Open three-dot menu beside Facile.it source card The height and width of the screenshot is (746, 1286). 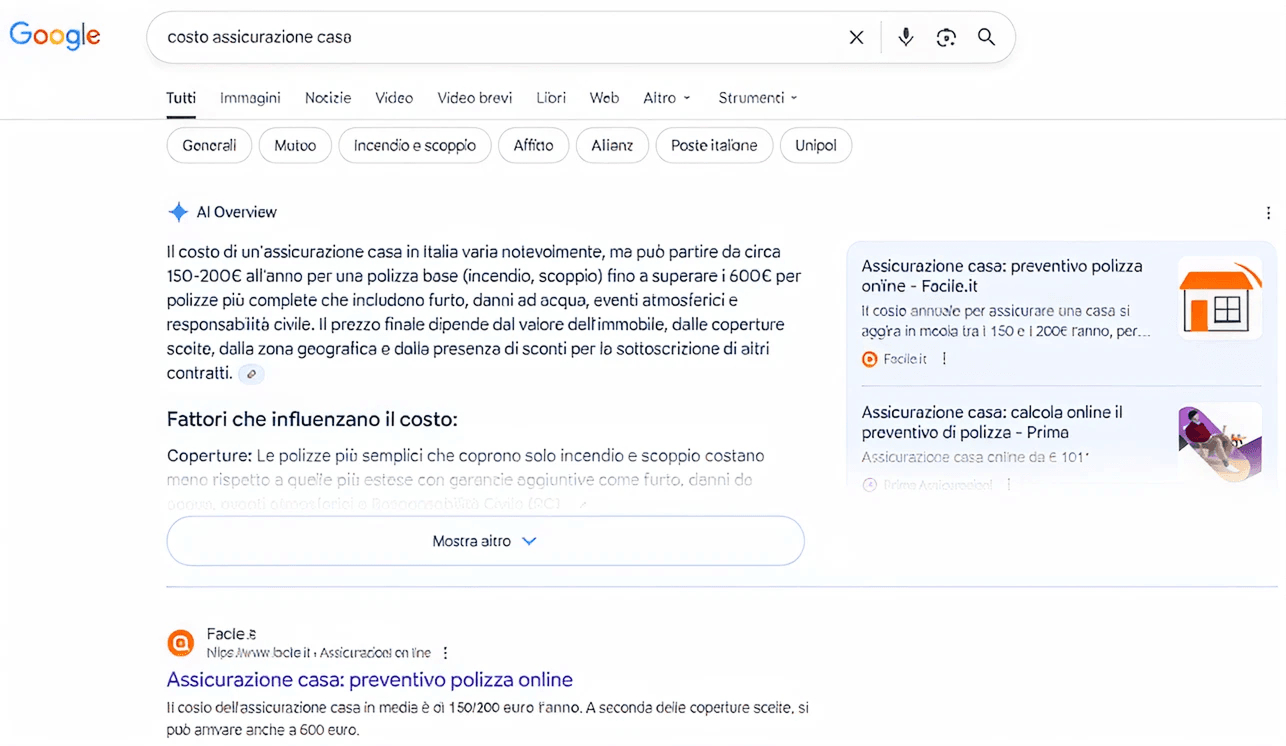pyautogui.click(x=944, y=359)
